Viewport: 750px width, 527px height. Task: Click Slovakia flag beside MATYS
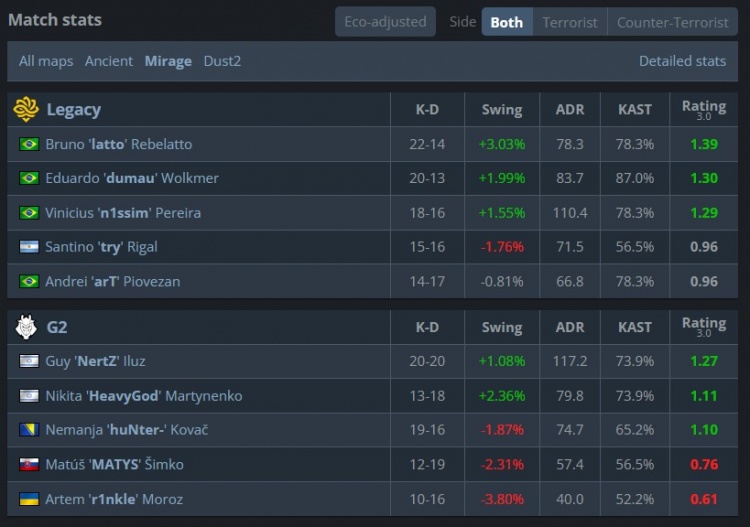(x=29, y=464)
